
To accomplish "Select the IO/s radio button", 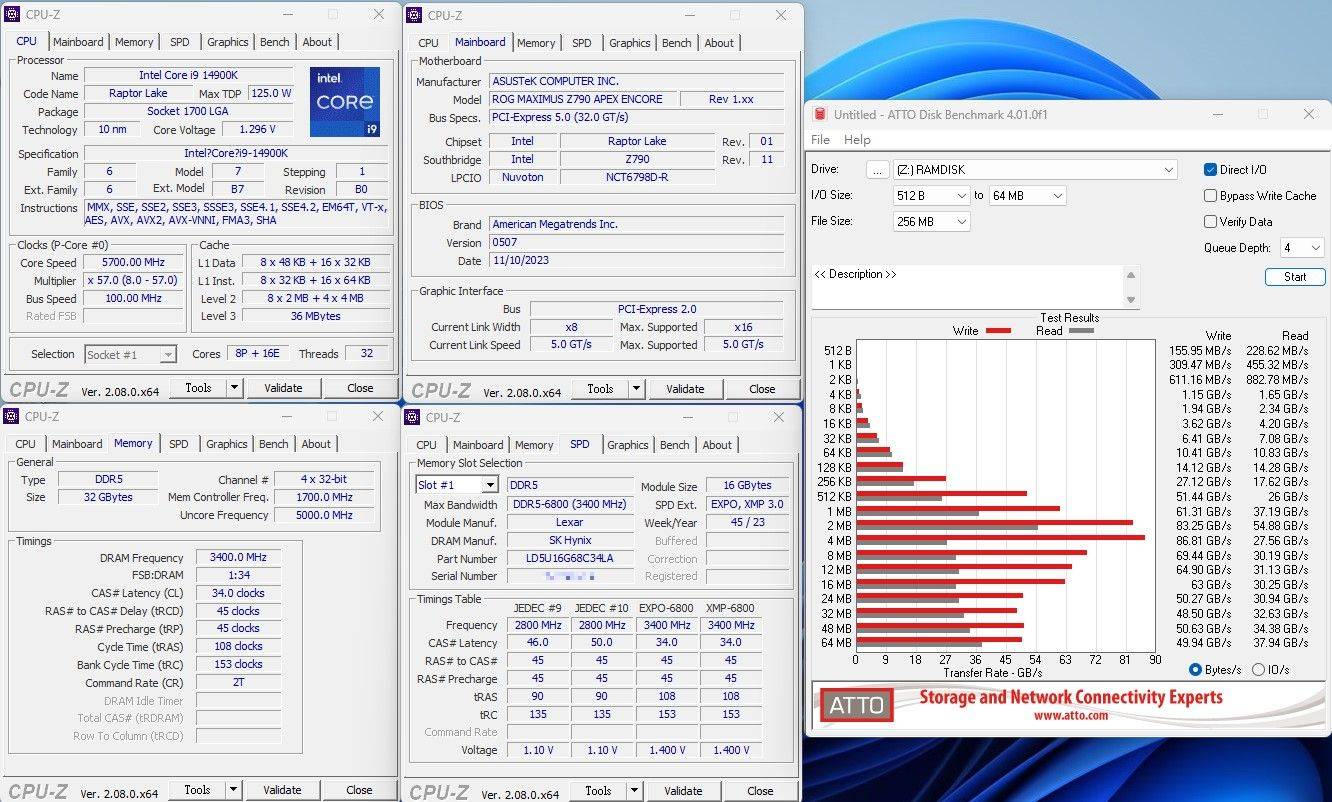I will (x=1258, y=670).
